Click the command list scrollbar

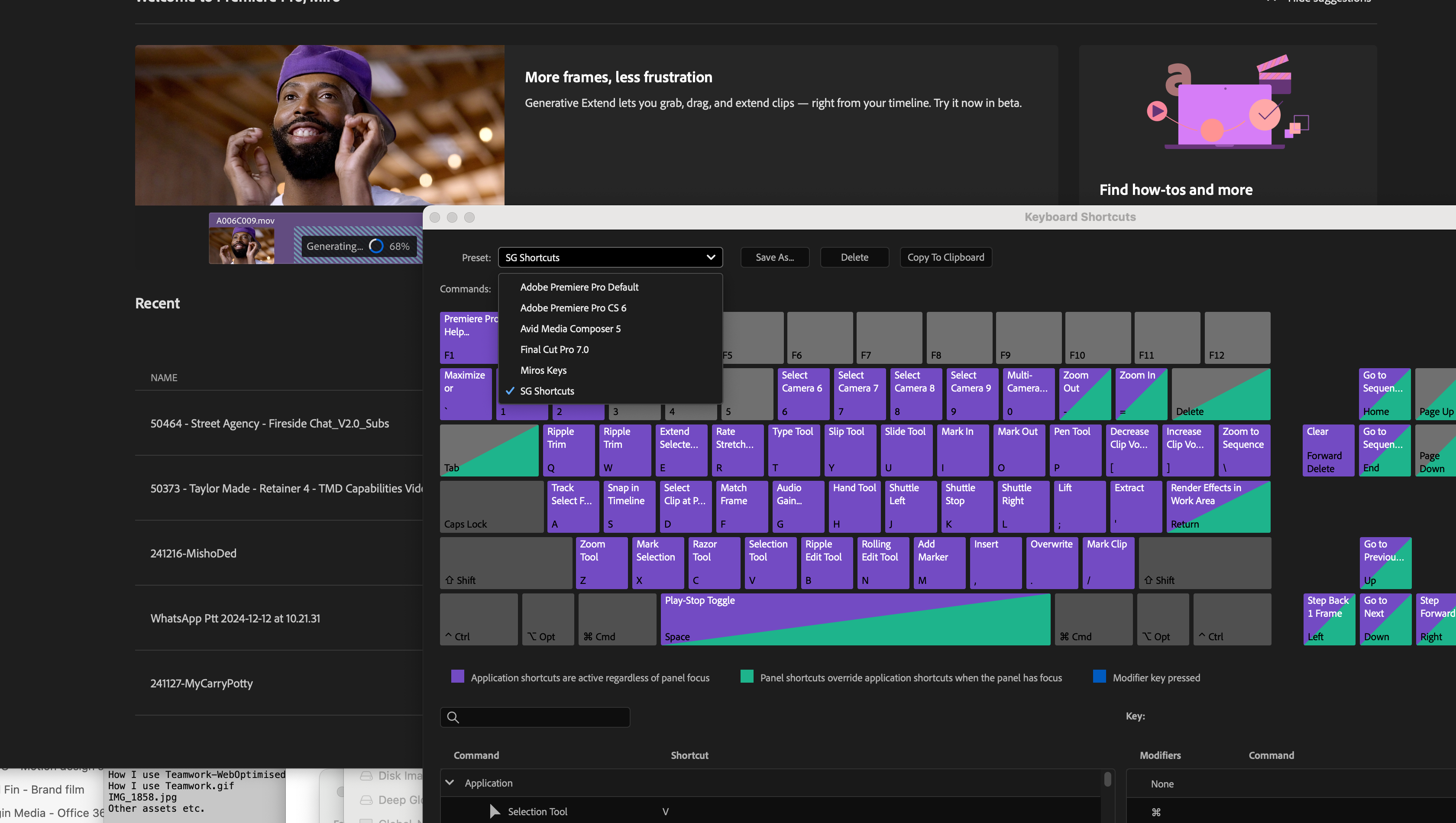tap(1107, 779)
